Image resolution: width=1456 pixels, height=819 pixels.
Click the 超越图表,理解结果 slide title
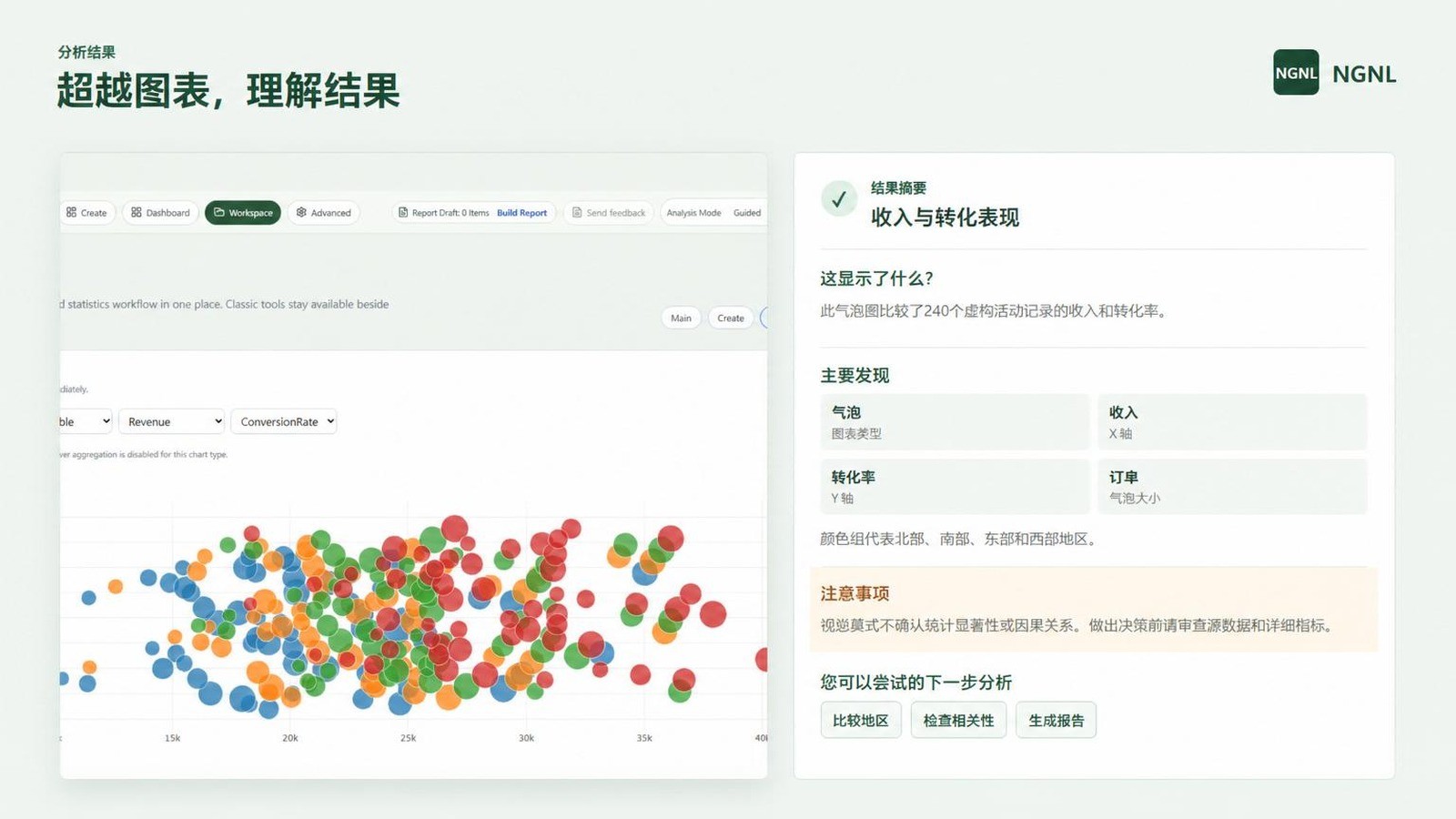coord(228,90)
